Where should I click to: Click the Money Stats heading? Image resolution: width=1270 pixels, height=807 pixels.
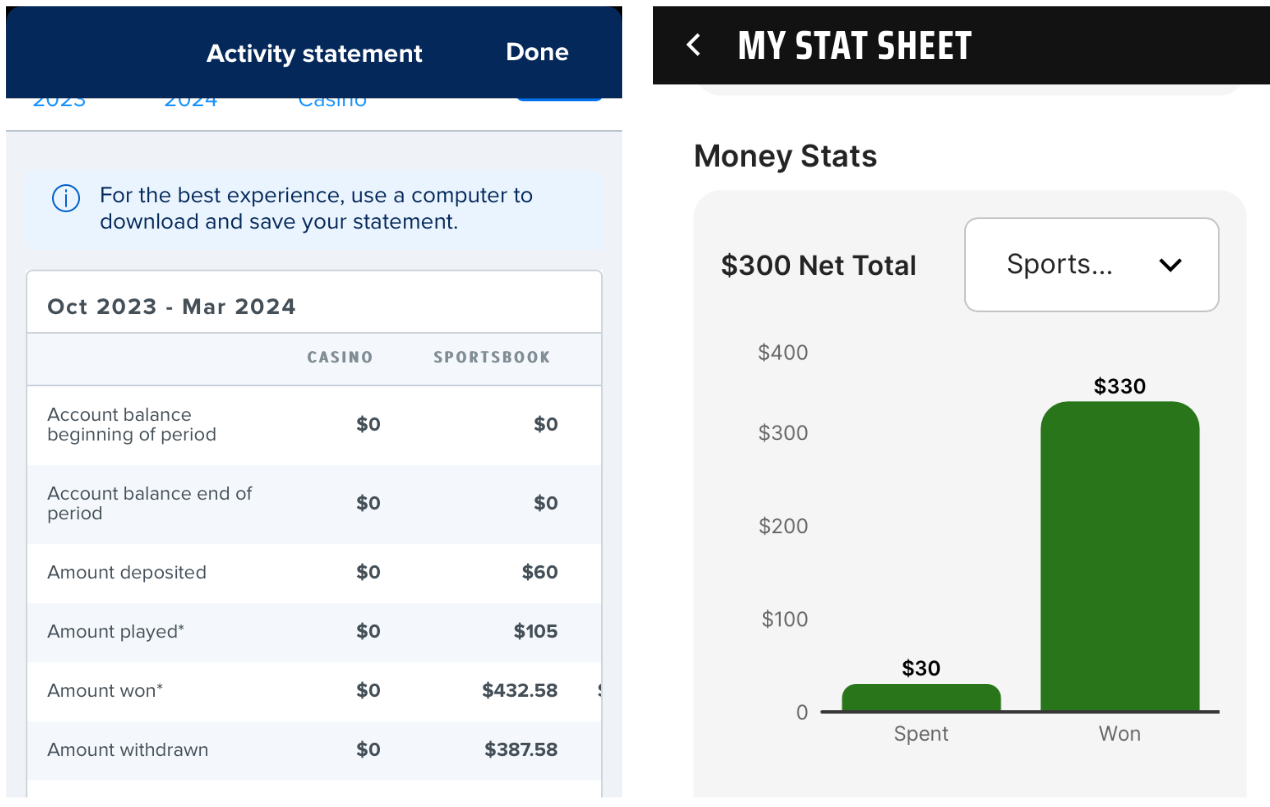point(785,156)
